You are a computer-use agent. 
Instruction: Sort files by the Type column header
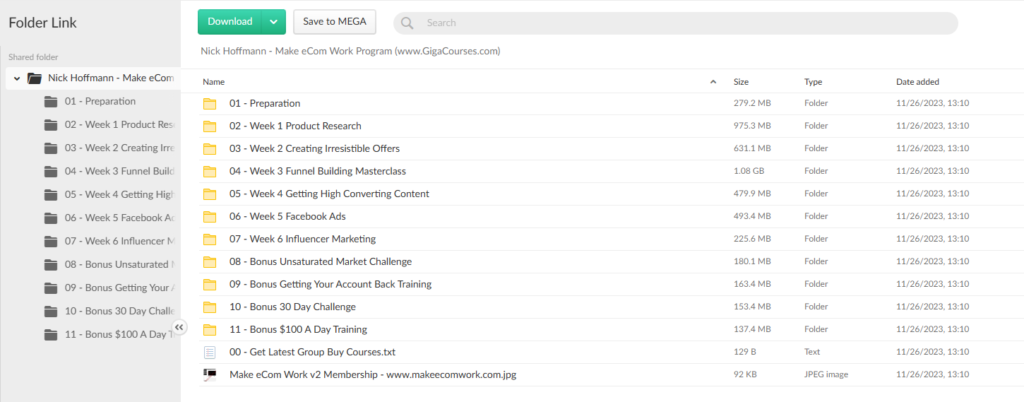point(813,82)
